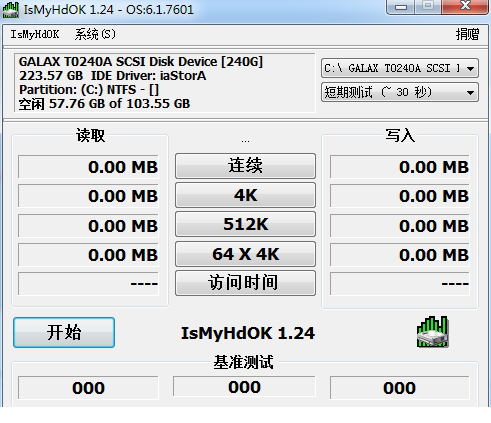The height and width of the screenshot is (423, 491).
Task: Click the 512K test button
Action: (245, 224)
